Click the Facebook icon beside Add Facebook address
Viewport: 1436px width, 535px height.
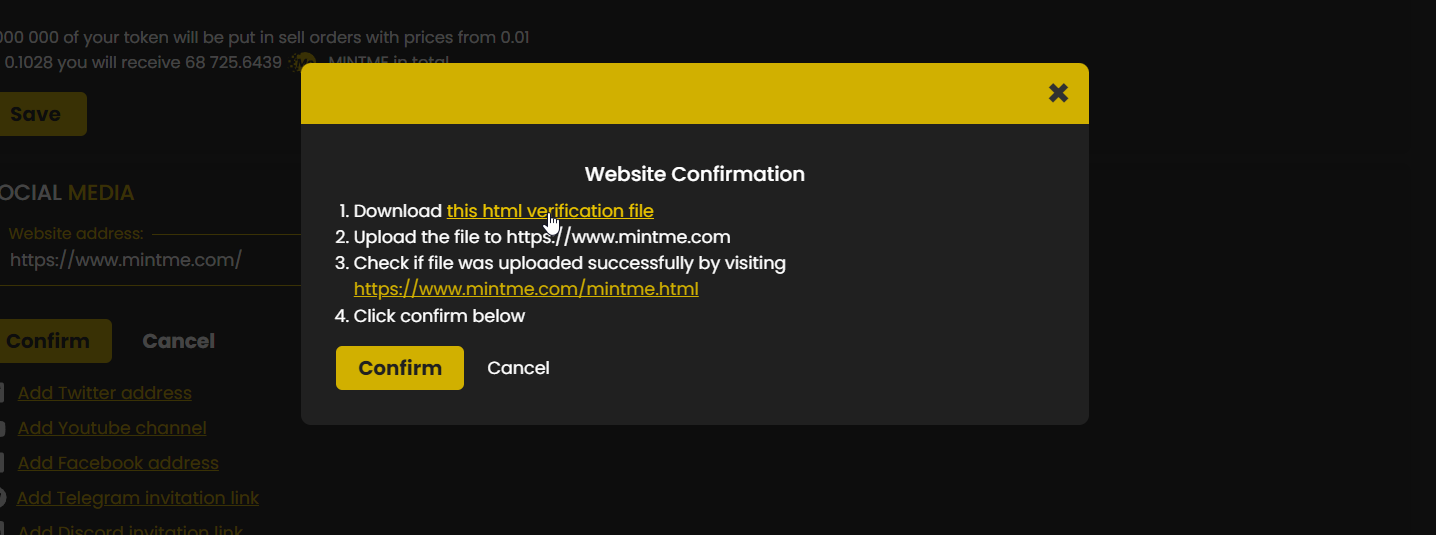pos(2,463)
